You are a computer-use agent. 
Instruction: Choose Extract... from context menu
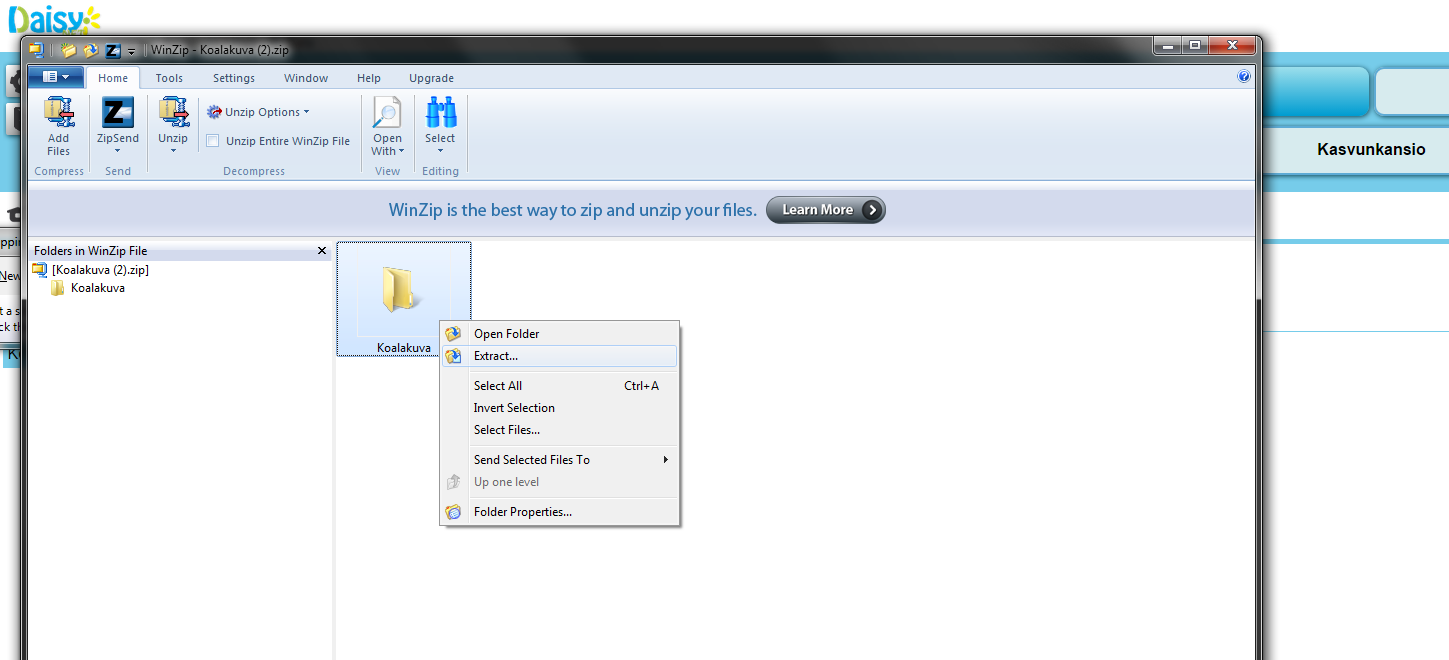pos(560,356)
